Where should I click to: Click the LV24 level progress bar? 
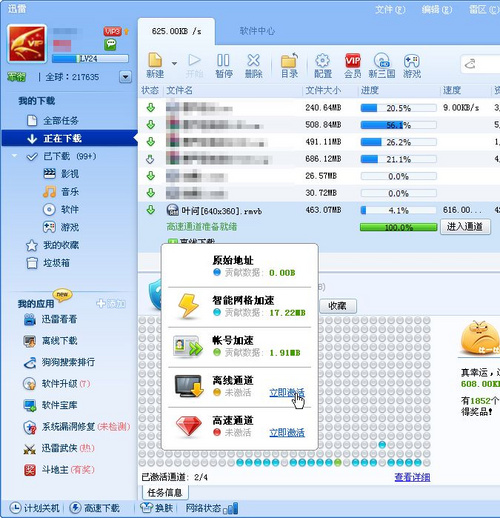(90, 59)
